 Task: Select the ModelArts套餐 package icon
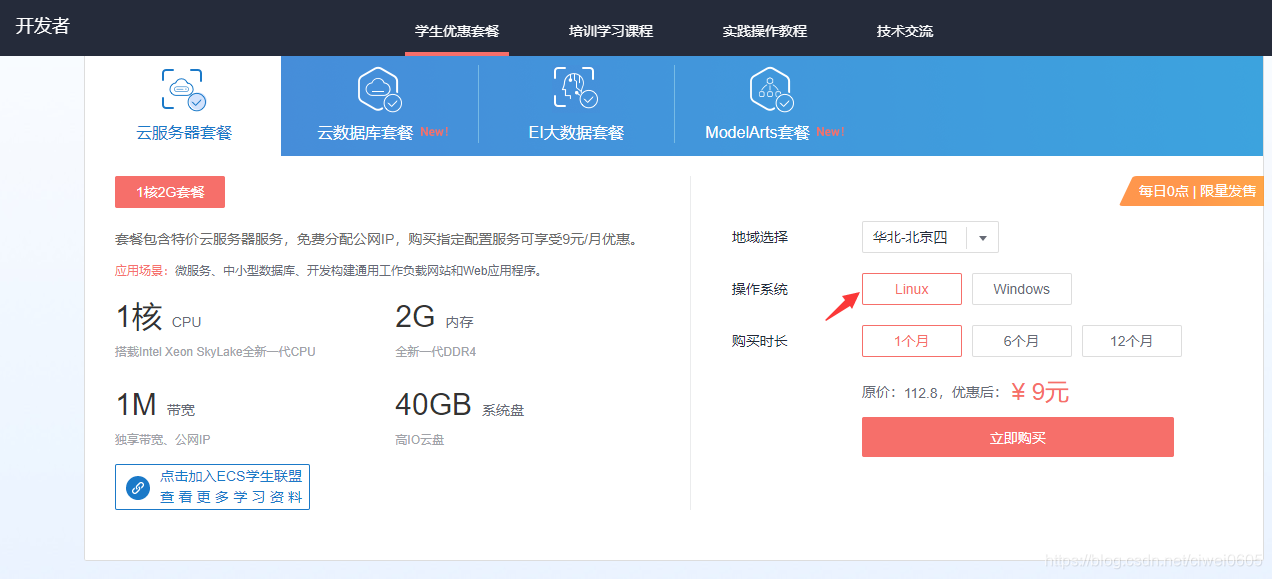[770, 88]
